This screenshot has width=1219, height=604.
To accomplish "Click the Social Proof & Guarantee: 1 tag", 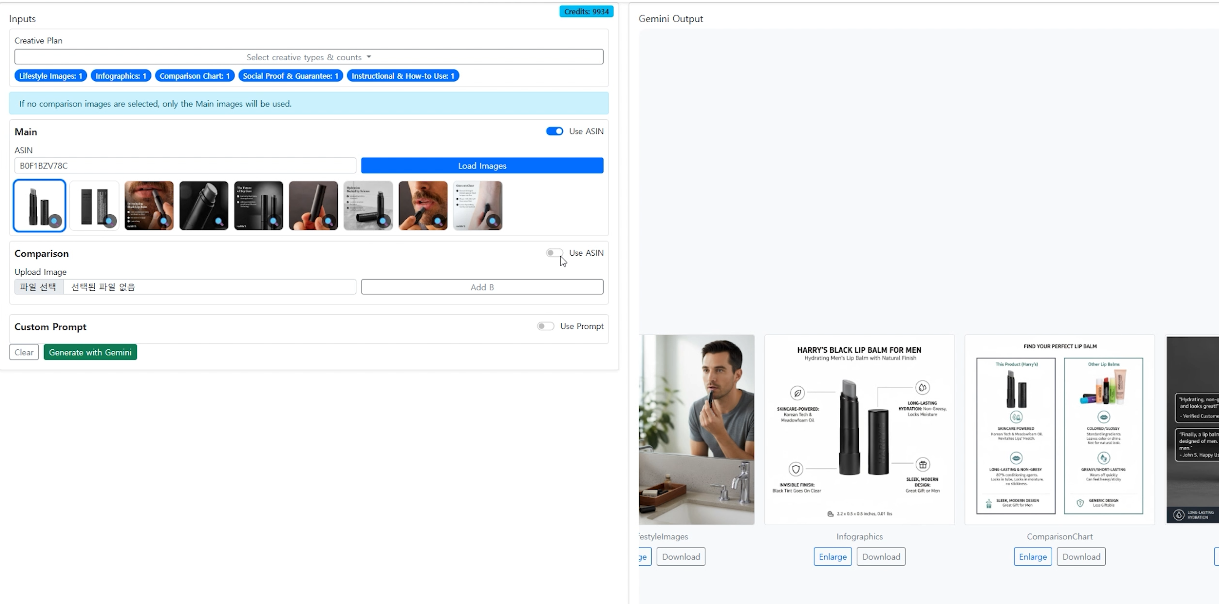I will 290,76.
